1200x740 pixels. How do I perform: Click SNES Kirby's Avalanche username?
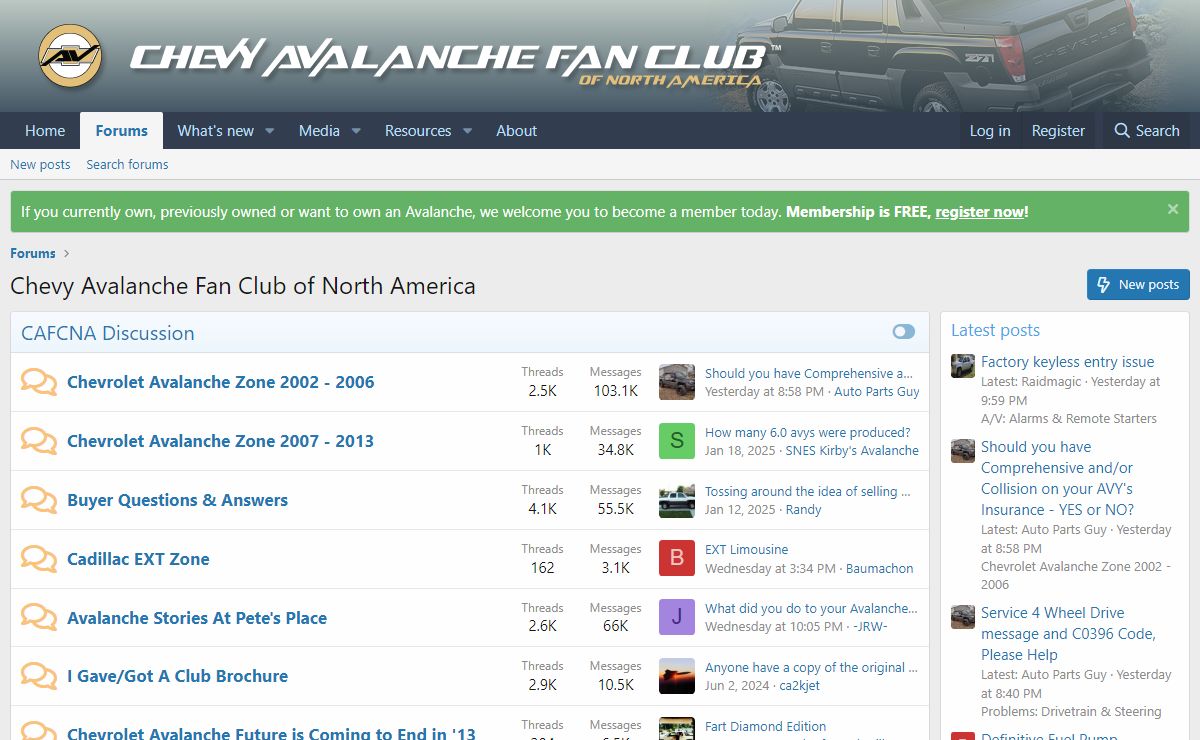click(x=852, y=450)
